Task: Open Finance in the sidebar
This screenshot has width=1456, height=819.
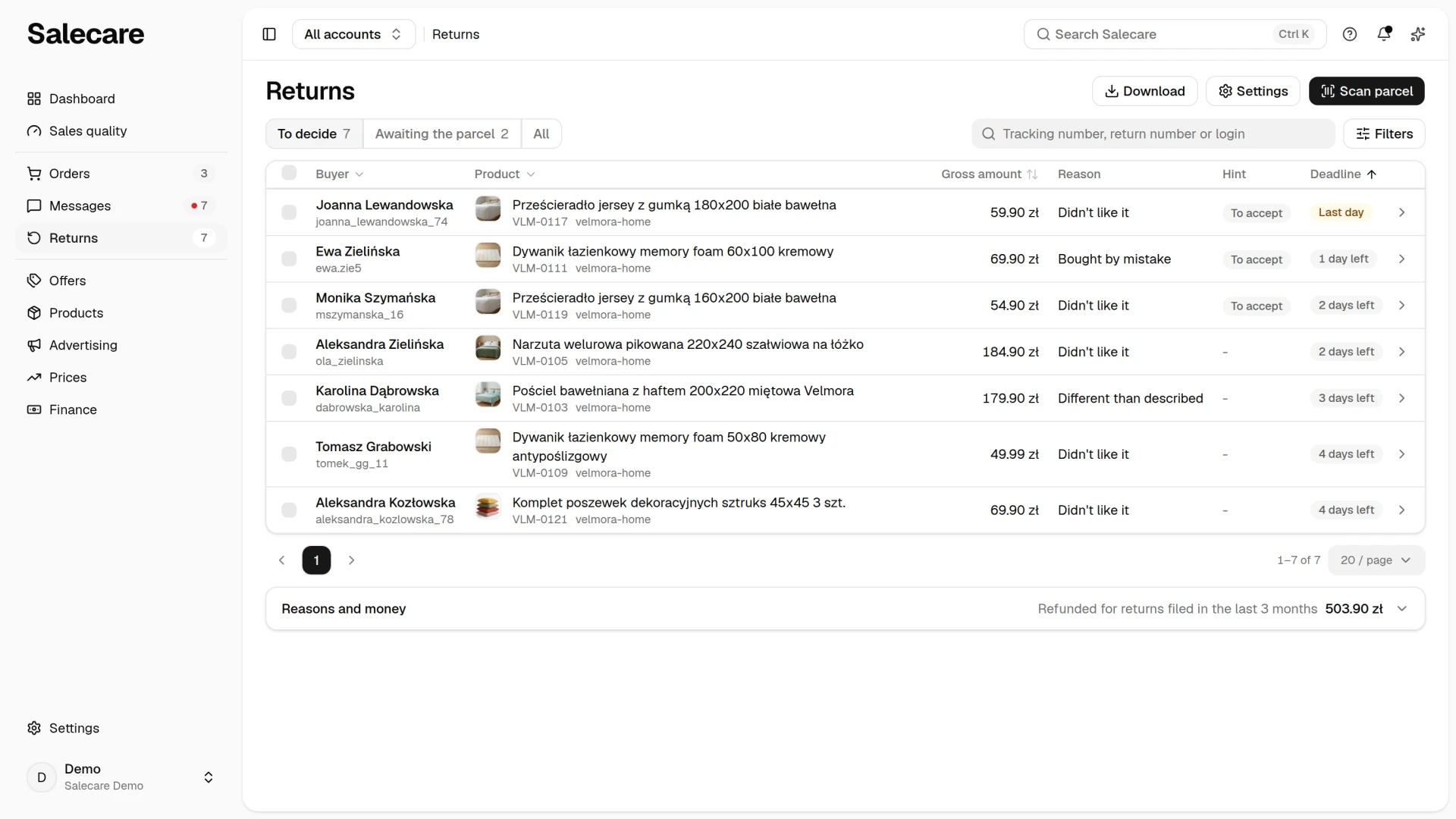Action: [121, 409]
